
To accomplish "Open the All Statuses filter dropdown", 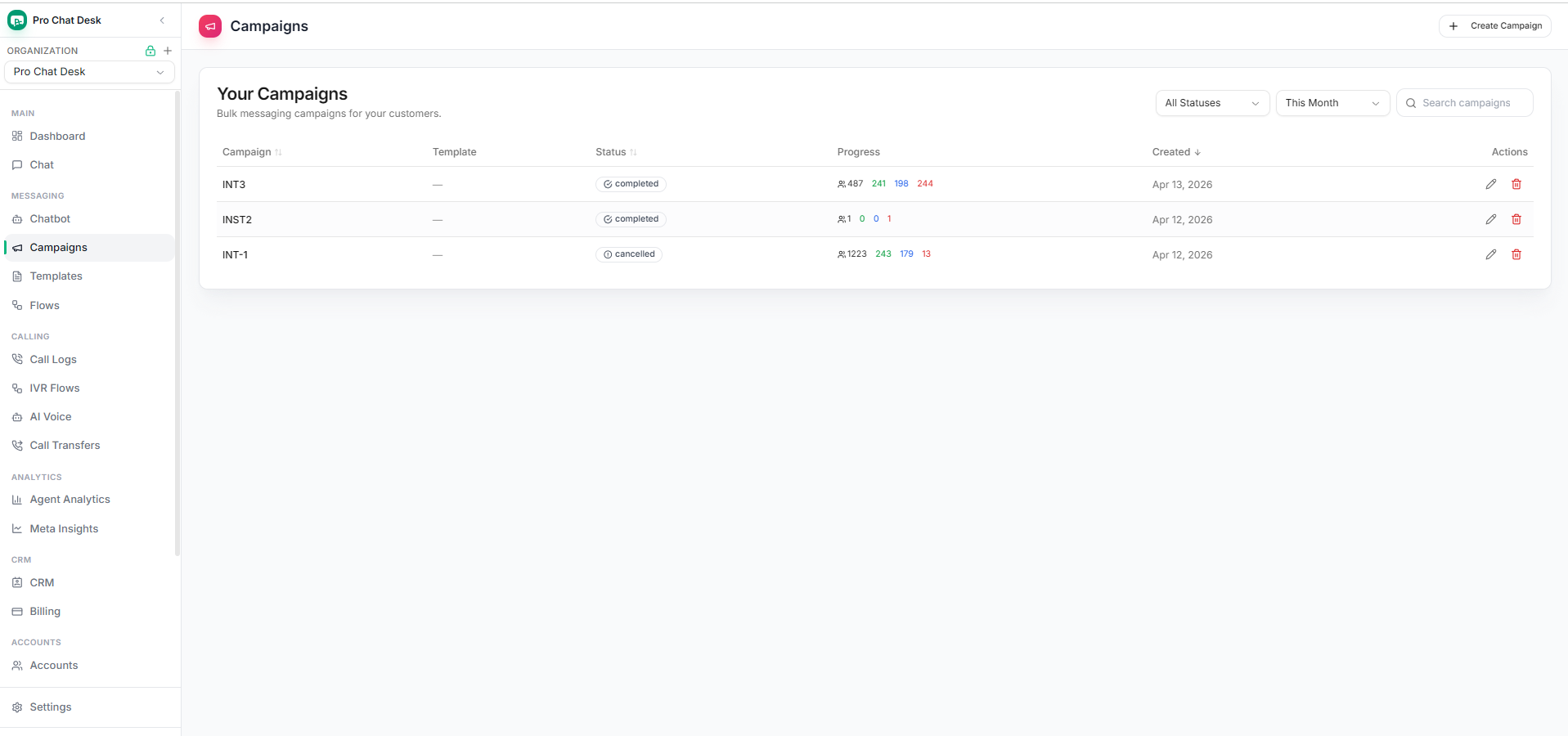I will (1212, 103).
